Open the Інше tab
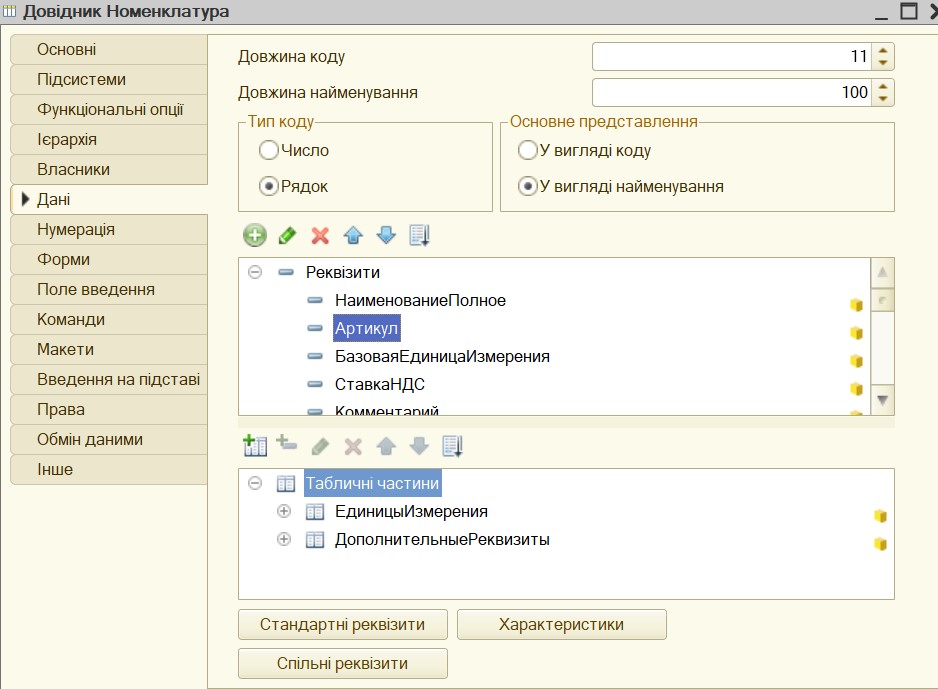Image resolution: width=938 pixels, height=689 pixels. point(109,470)
